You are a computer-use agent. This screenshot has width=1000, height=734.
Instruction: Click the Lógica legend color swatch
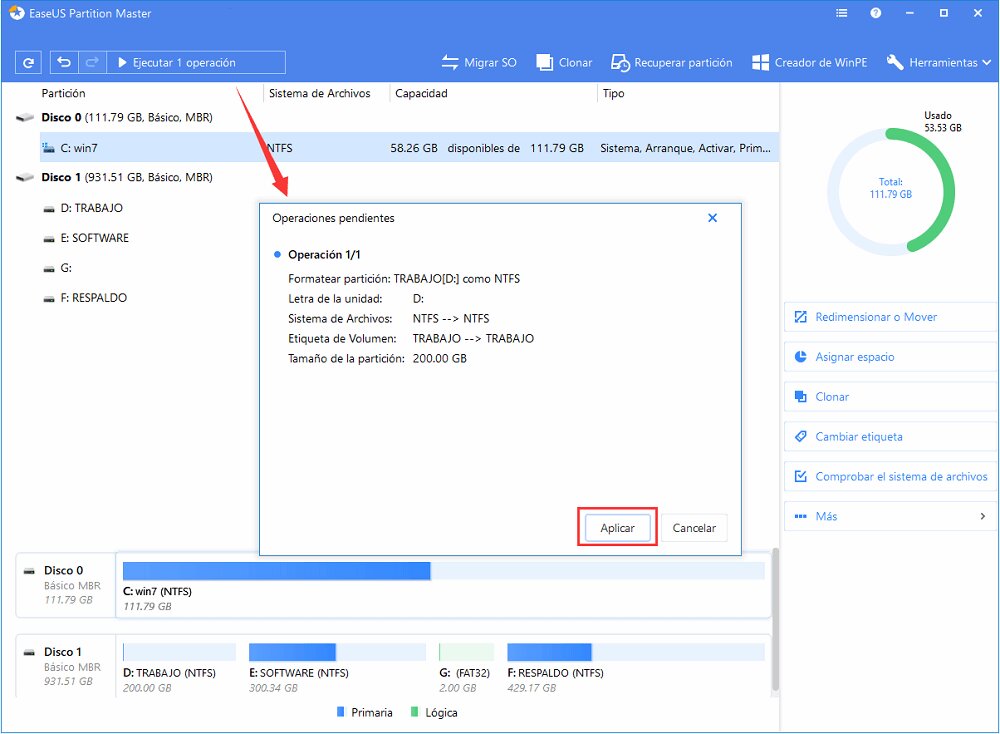click(415, 712)
